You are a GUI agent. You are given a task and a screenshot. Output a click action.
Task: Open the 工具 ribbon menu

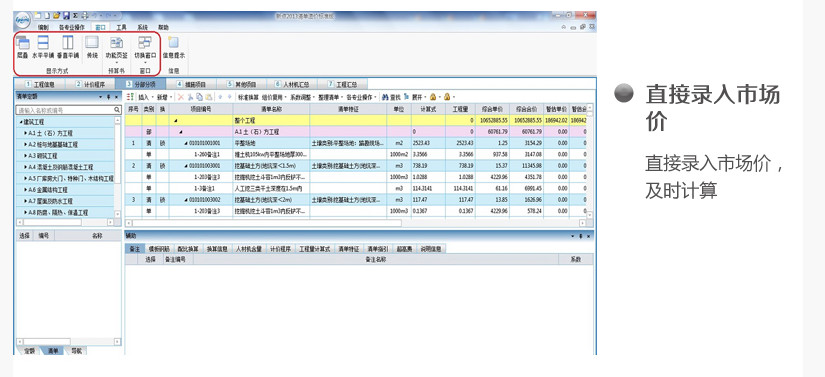coord(122,27)
